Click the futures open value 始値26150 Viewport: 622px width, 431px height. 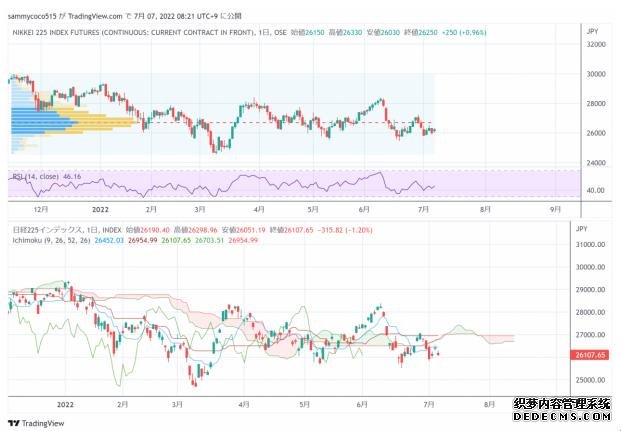tap(308, 33)
